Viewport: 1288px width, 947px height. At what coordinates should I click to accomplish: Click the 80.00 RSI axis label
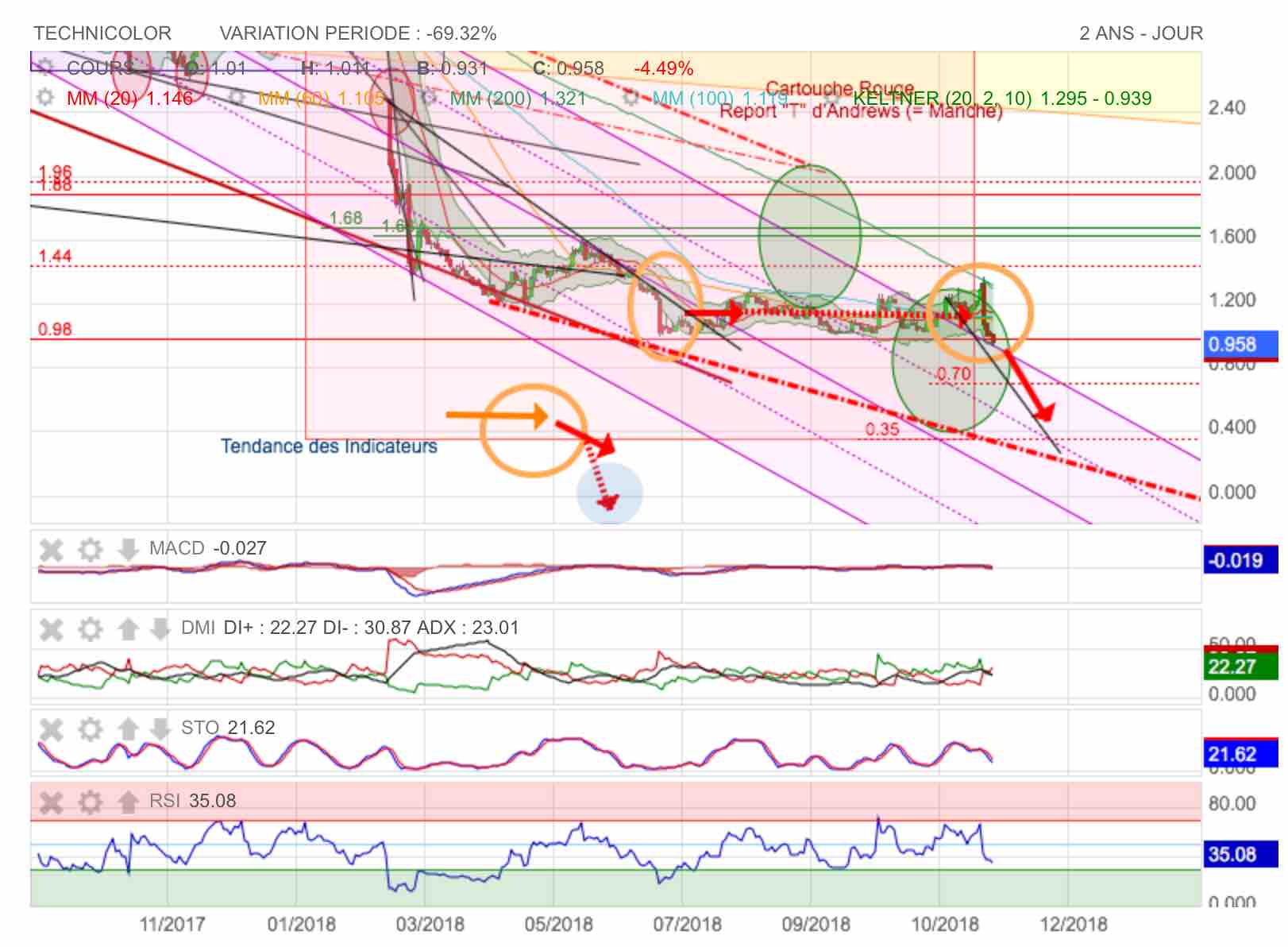(x=1232, y=804)
